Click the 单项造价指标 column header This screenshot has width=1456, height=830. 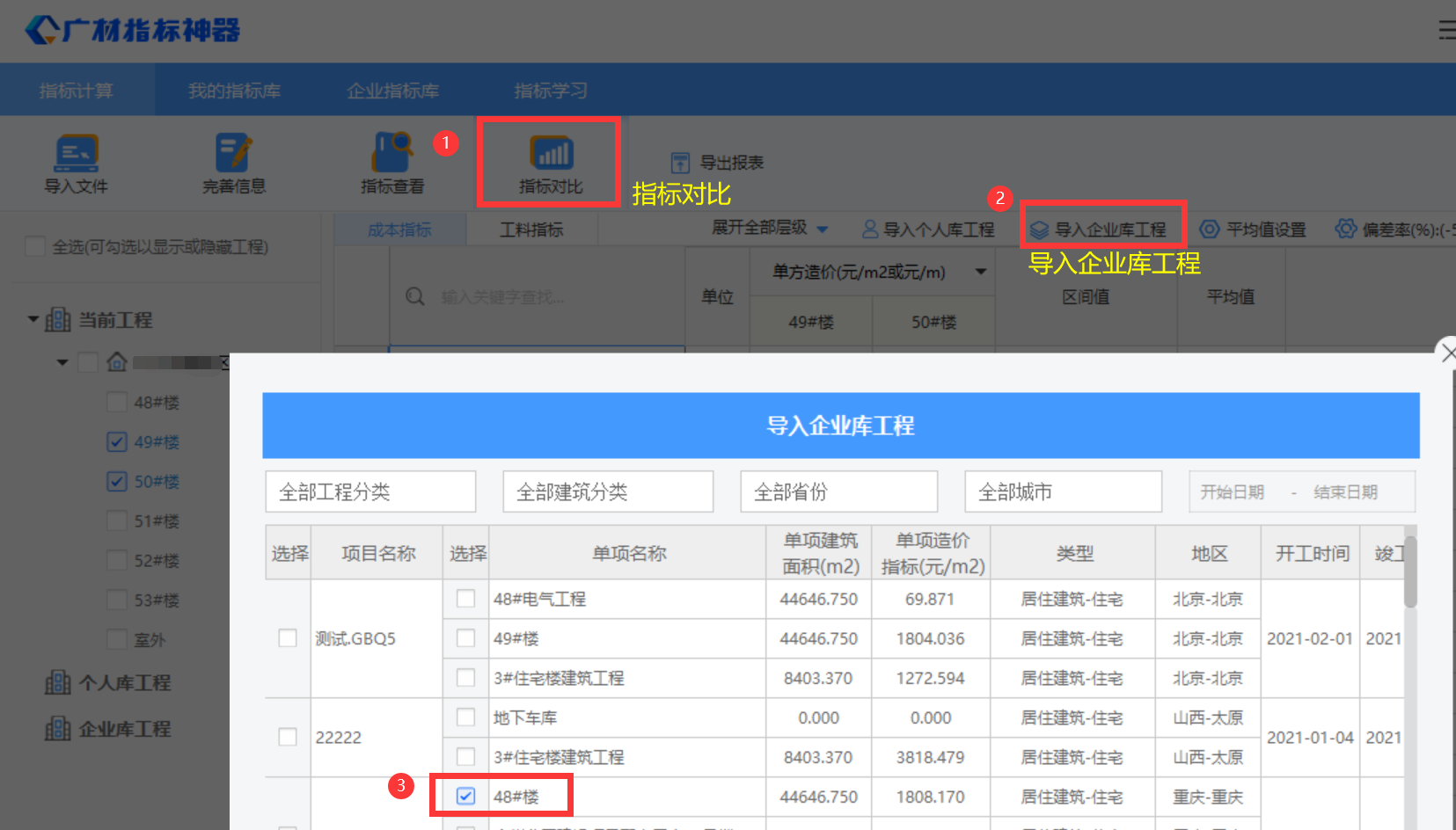point(933,553)
